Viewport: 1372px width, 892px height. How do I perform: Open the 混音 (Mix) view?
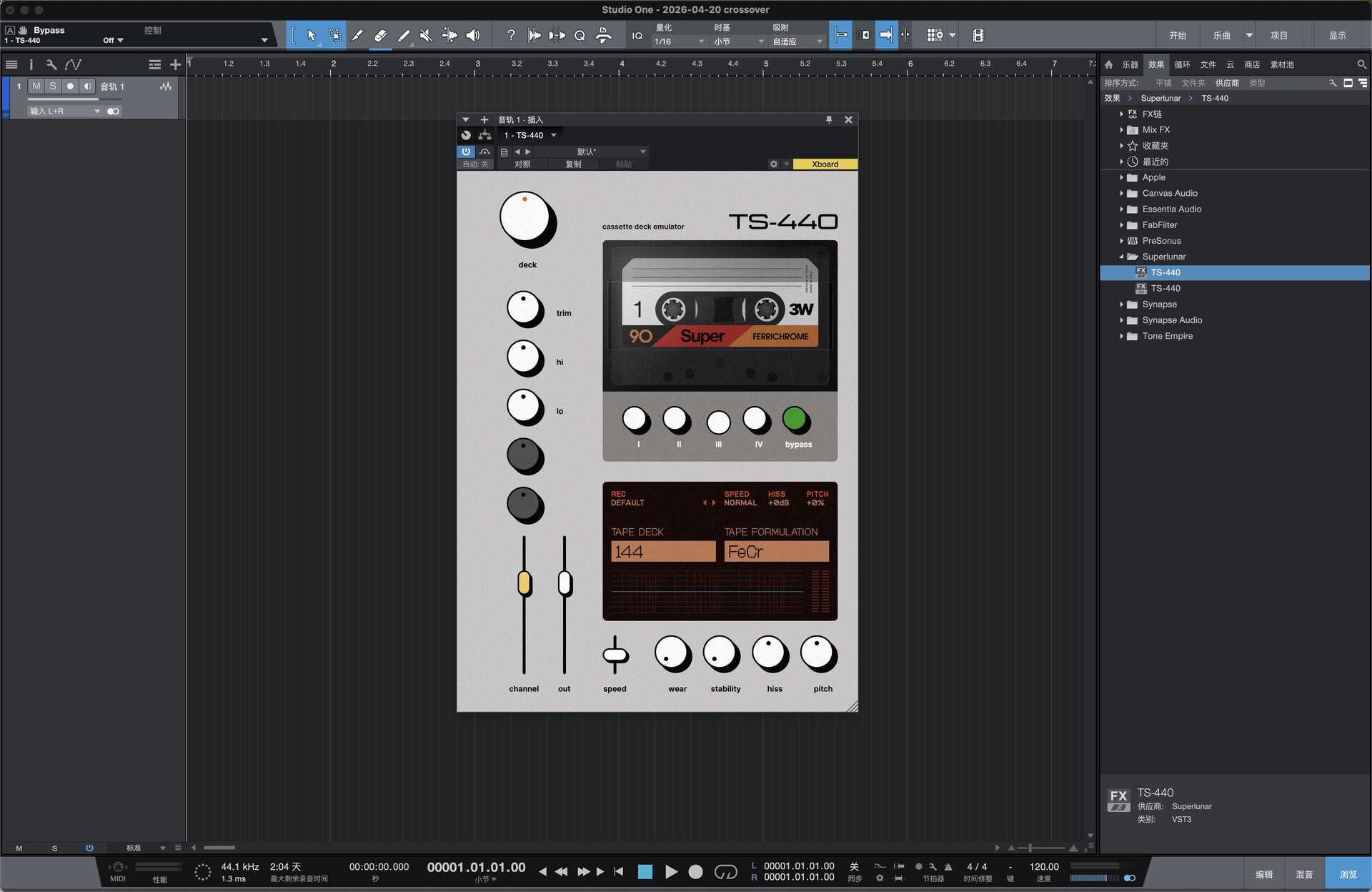pyautogui.click(x=1303, y=874)
